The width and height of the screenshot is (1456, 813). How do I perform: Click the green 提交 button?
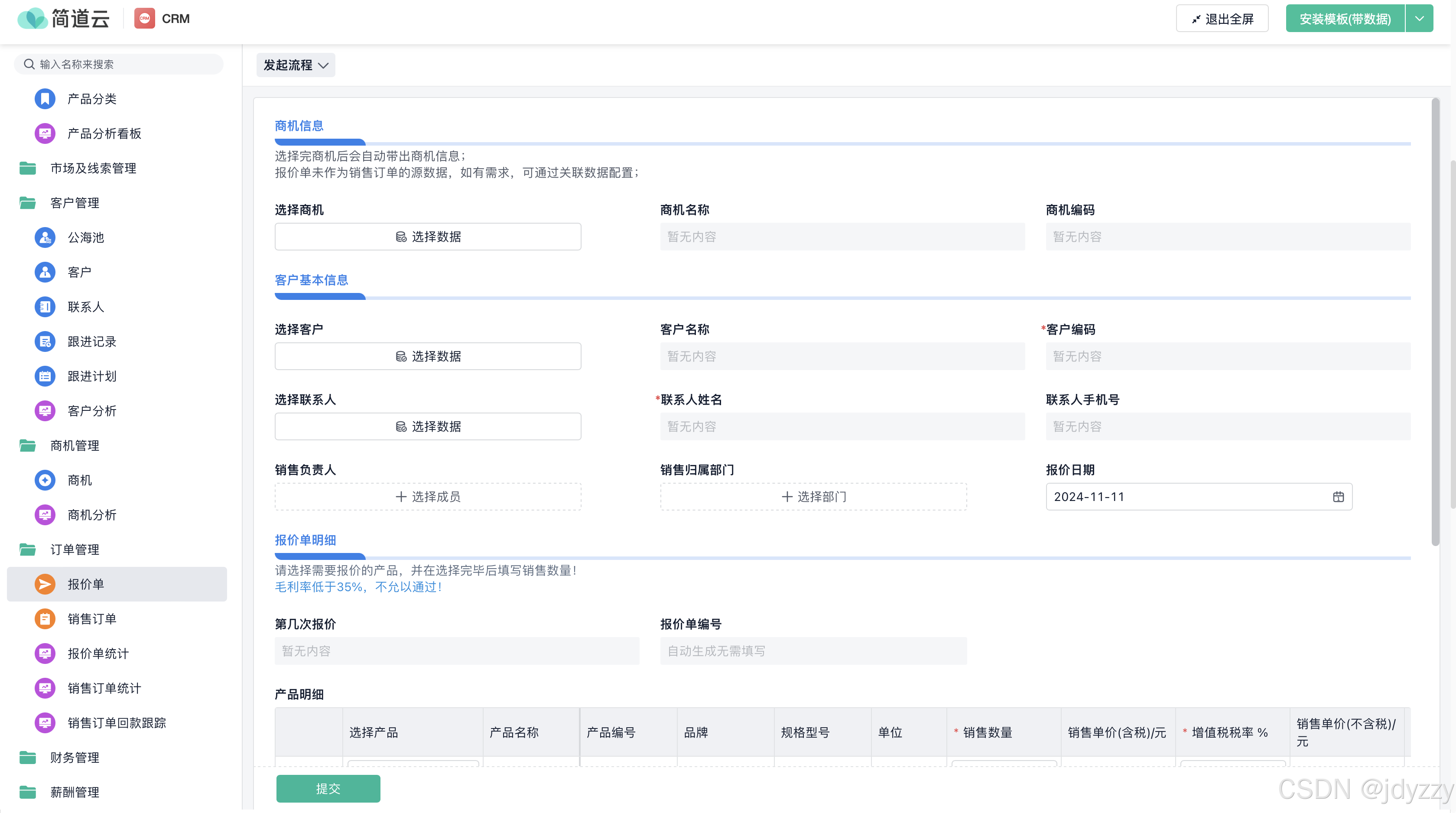pos(328,788)
